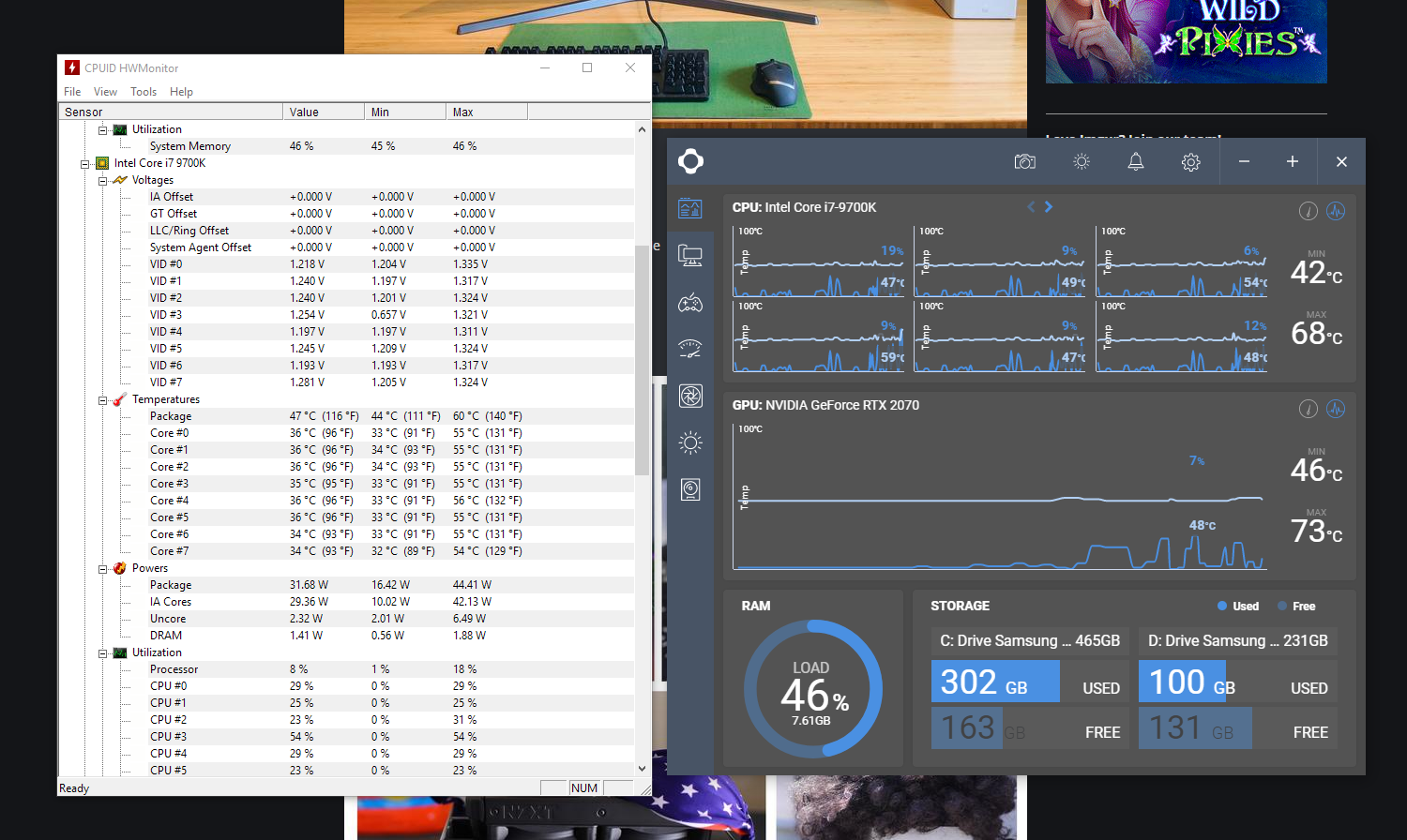The width and height of the screenshot is (1407, 840).
Task: Open the Help menu in HWMonitor
Action: pyautogui.click(x=181, y=92)
